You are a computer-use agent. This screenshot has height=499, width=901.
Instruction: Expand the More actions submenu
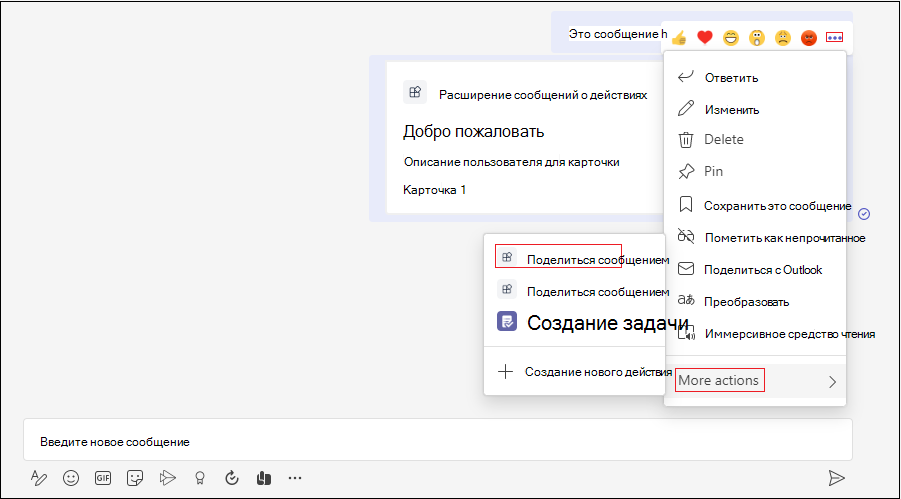[755, 381]
